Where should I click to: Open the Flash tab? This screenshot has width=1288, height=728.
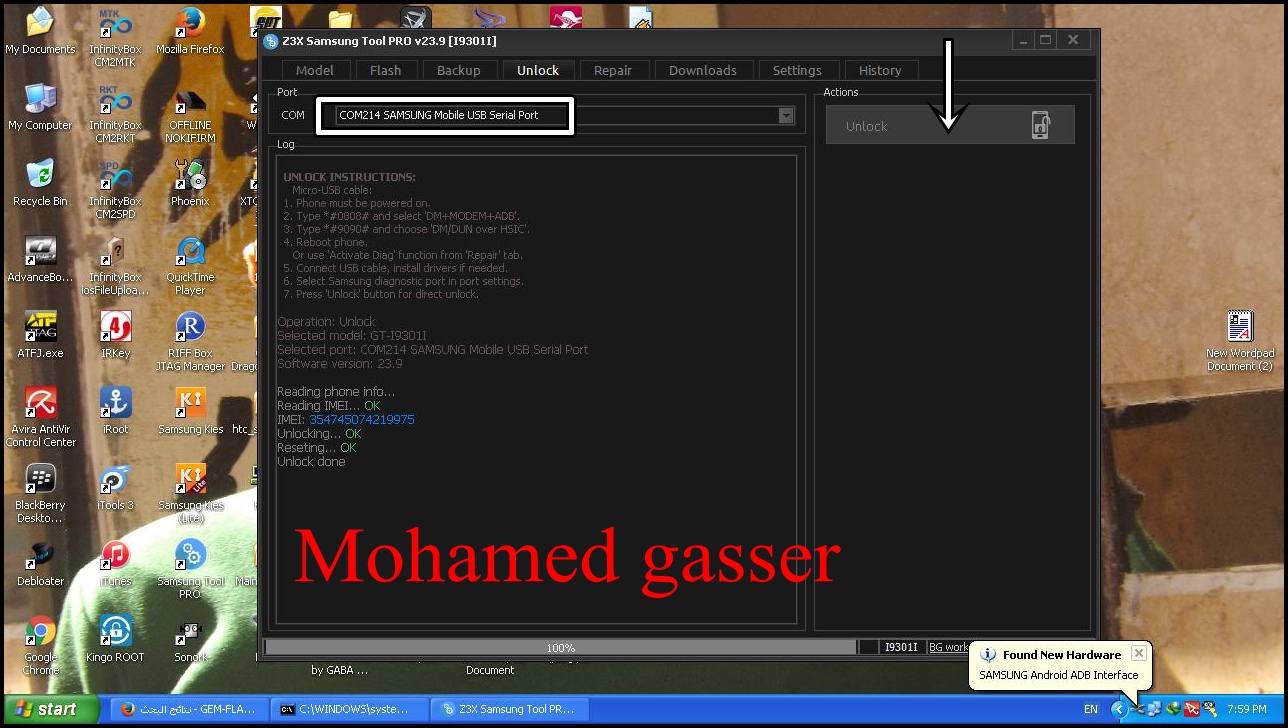click(385, 70)
